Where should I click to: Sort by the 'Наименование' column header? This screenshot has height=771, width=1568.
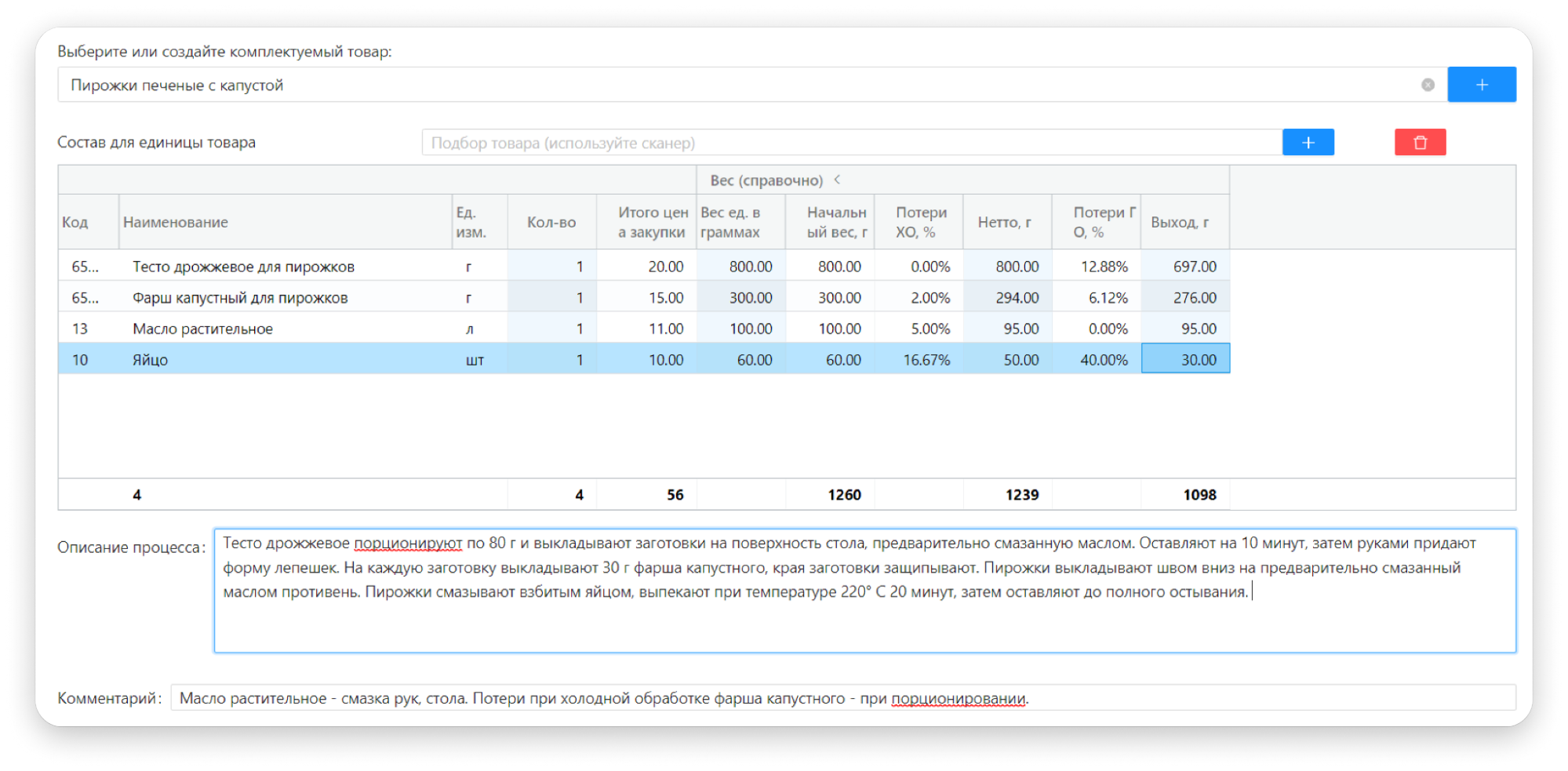tap(176, 222)
